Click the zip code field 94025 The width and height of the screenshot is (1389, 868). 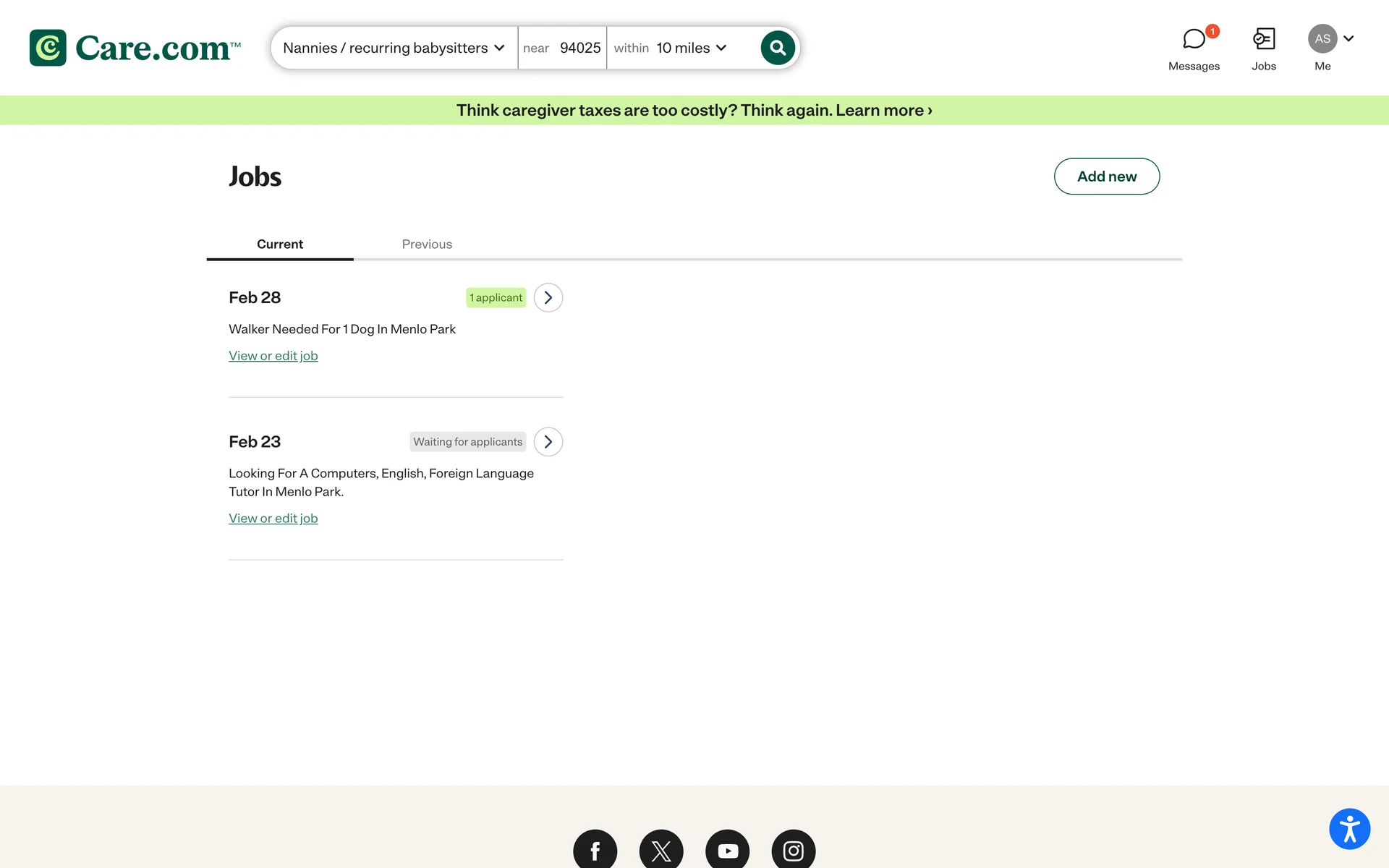tap(579, 48)
